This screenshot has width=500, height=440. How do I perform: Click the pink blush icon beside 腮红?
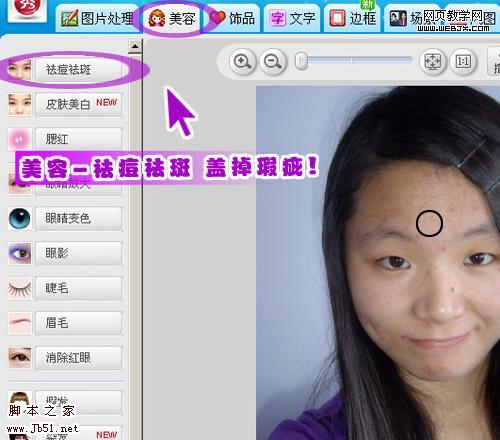click(x=19, y=139)
